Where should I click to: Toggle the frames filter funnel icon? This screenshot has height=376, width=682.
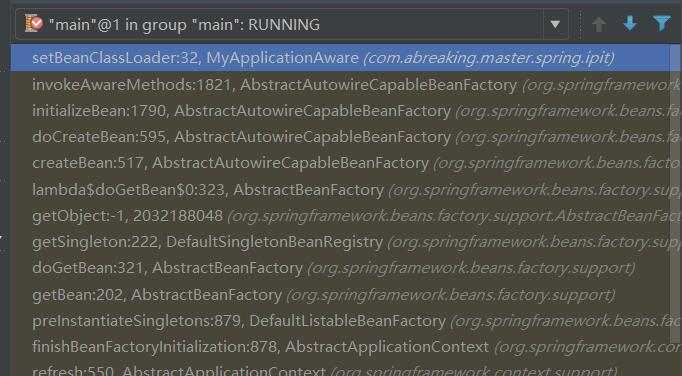coord(662,24)
